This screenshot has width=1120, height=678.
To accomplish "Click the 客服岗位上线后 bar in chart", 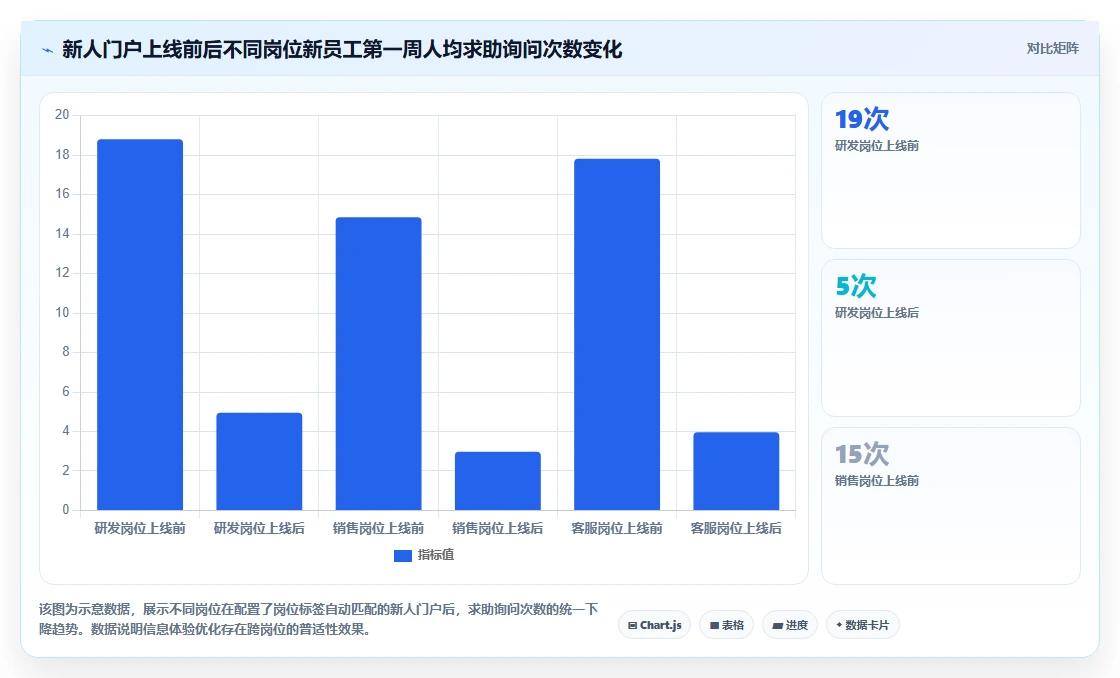I will 736,471.
